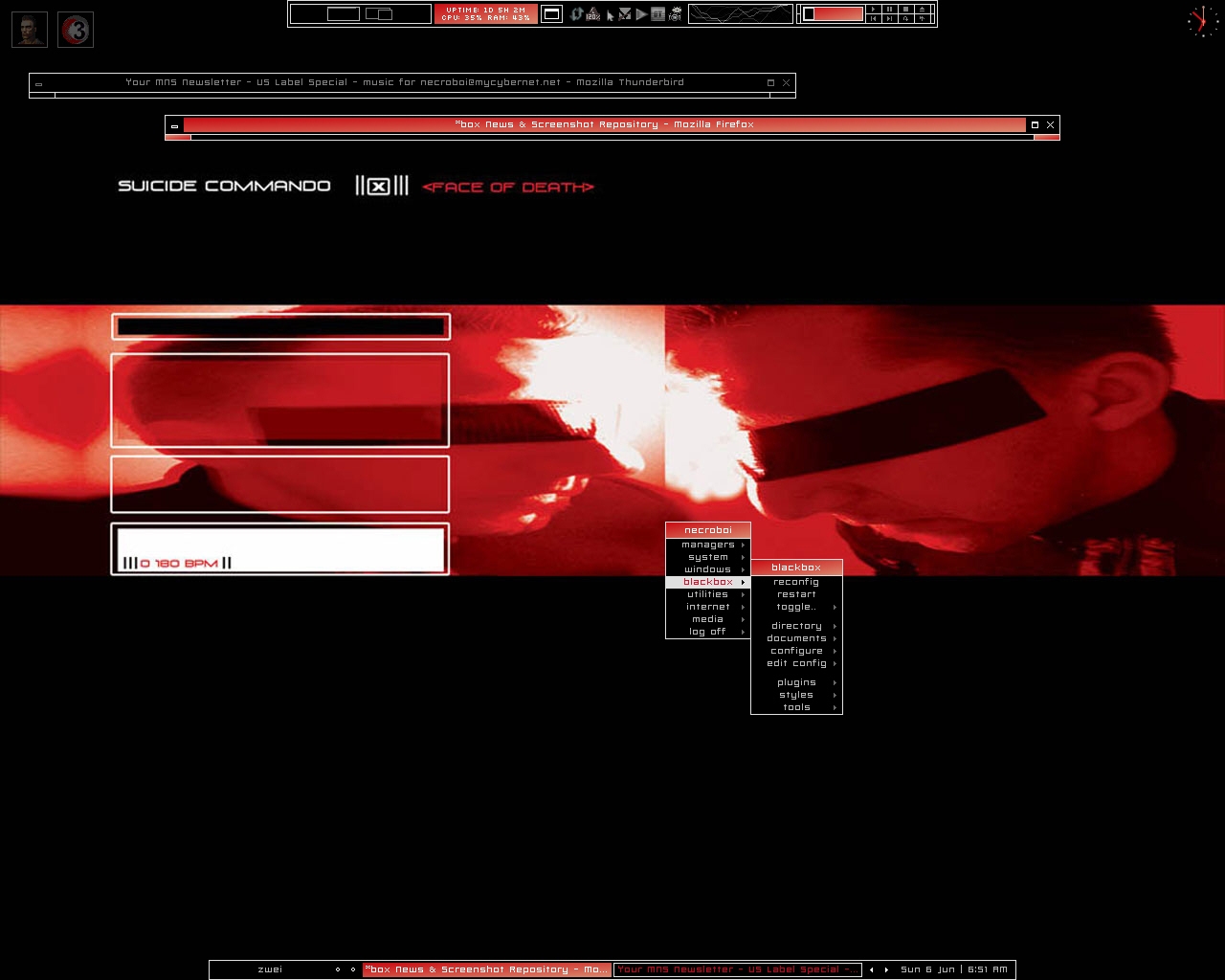Select the highlighted blackbox menu entry
This screenshot has height=980, width=1225.
(708, 582)
